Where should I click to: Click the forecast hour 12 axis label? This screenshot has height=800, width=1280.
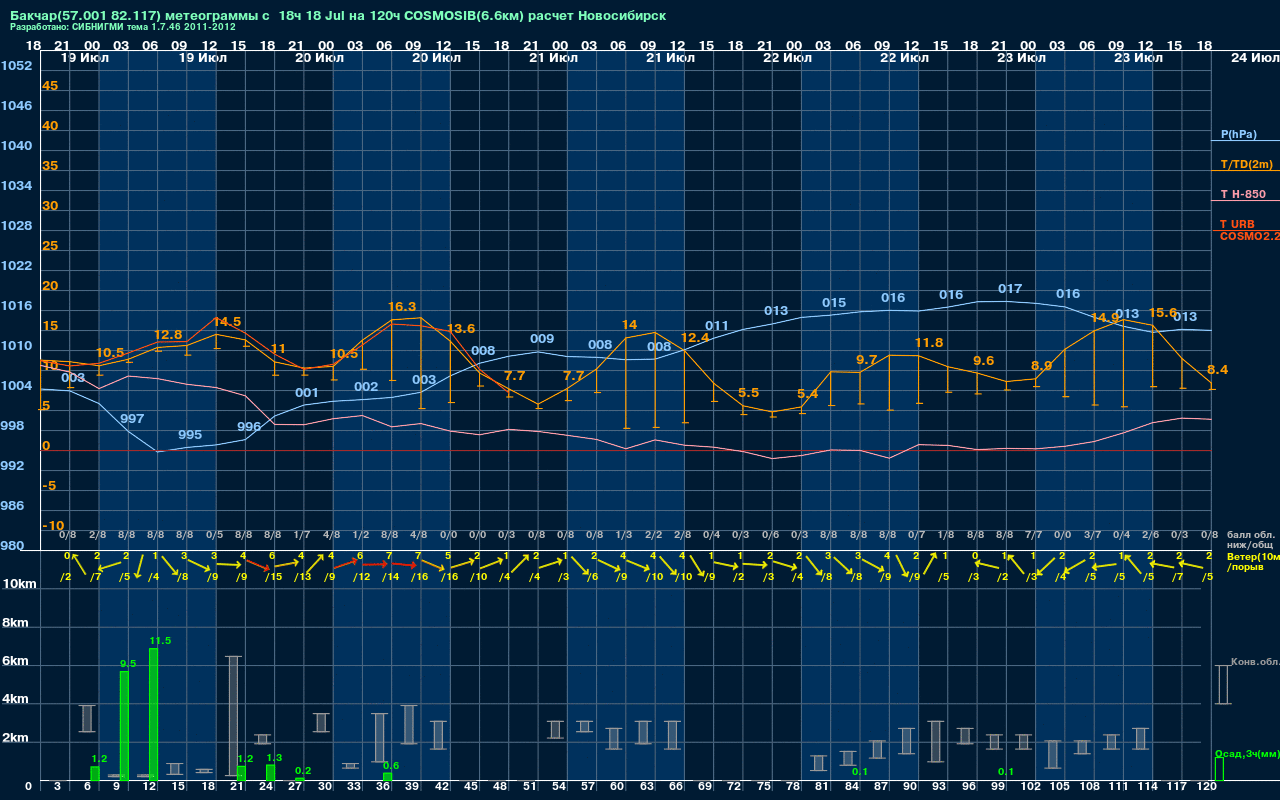tap(149, 787)
